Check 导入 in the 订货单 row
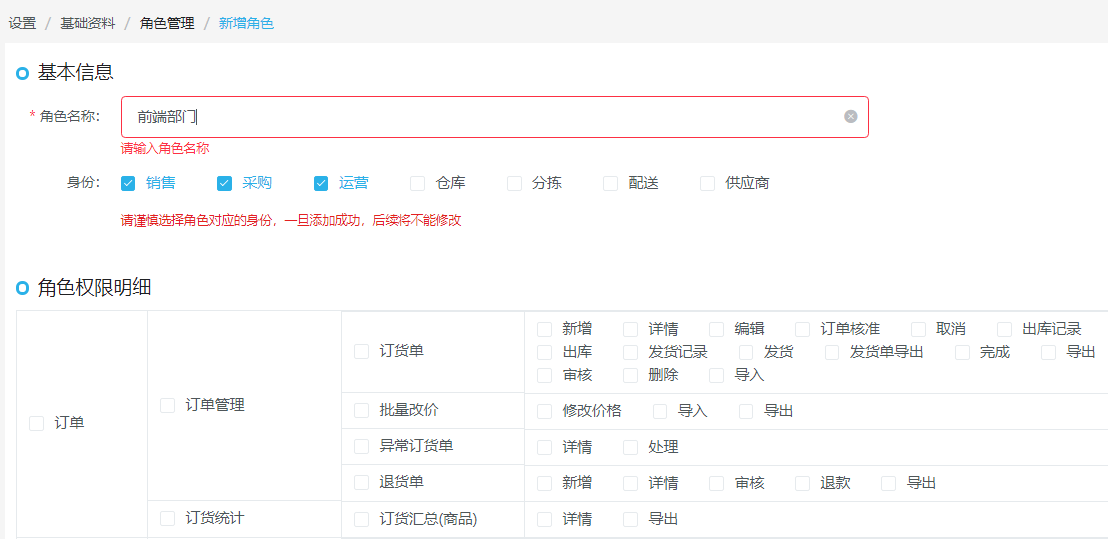This screenshot has height=539, width=1108. click(x=717, y=375)
